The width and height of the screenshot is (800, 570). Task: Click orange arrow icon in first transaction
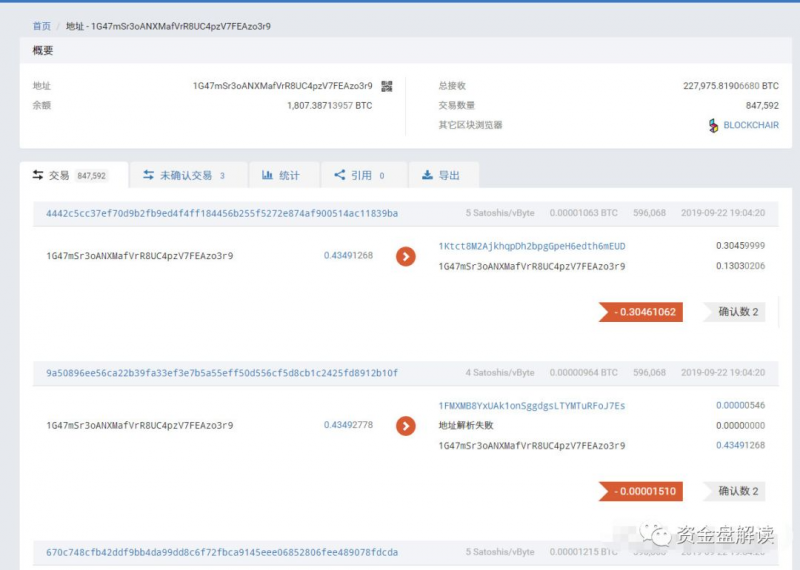coord(406,256)
